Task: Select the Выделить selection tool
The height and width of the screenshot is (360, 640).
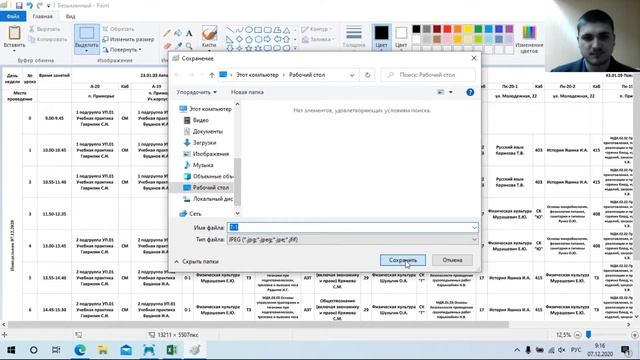Action: (87, 39)
